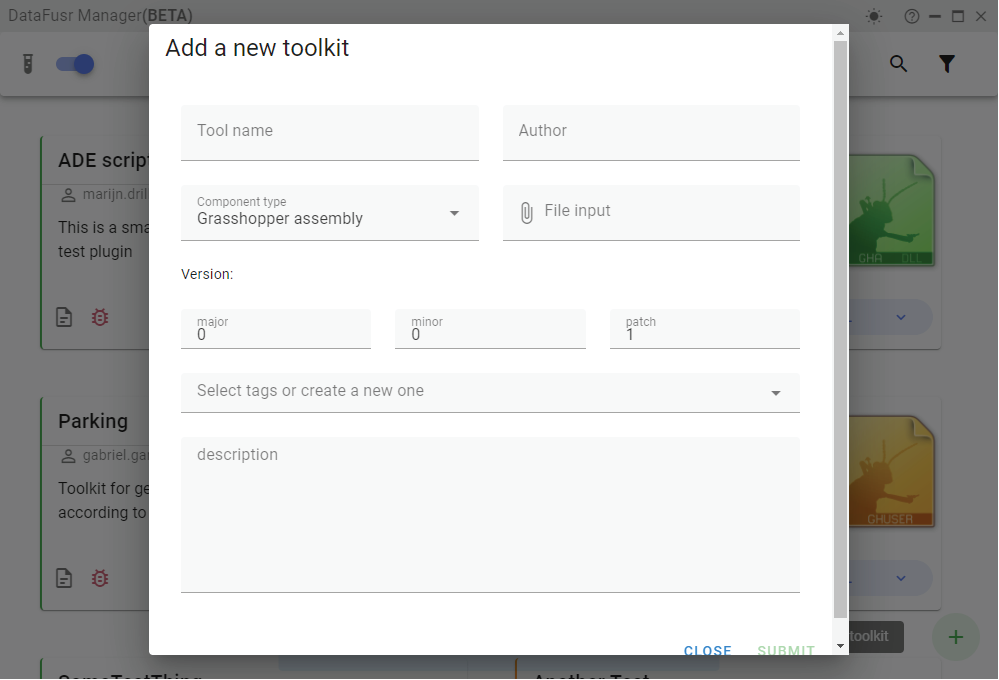Image resolution: width=999 pixels, height=680 pixels.
Task: Select the search icon
Action: pyautogui.click(x=898, y=63)
